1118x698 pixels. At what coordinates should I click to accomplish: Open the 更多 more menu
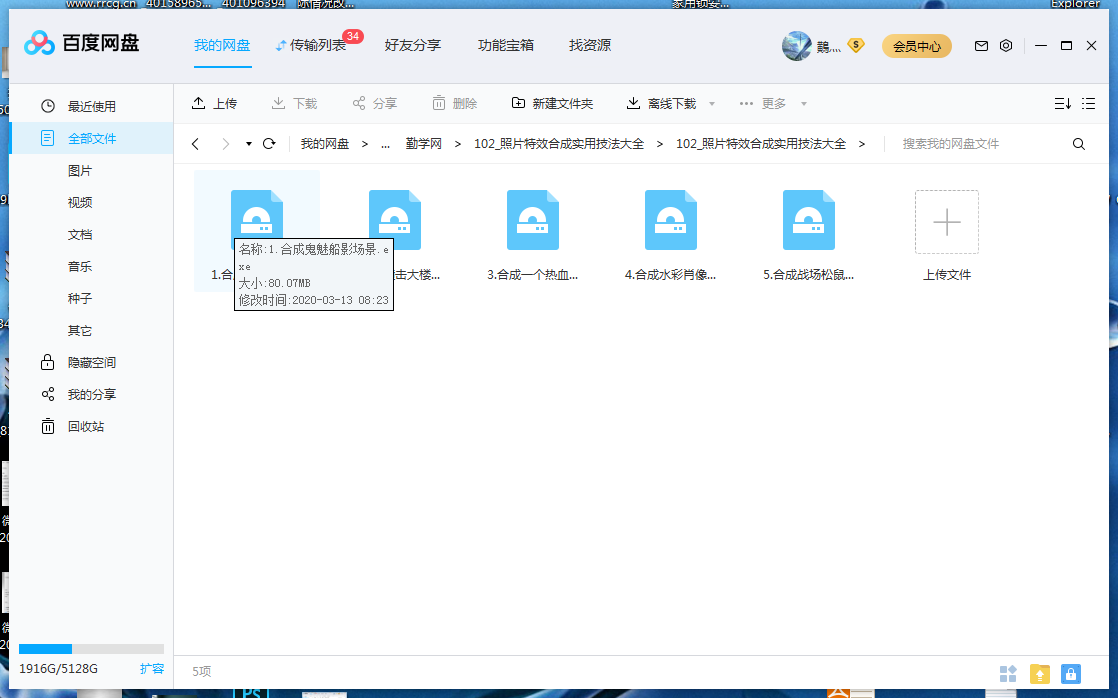click(x=762, y=103)
